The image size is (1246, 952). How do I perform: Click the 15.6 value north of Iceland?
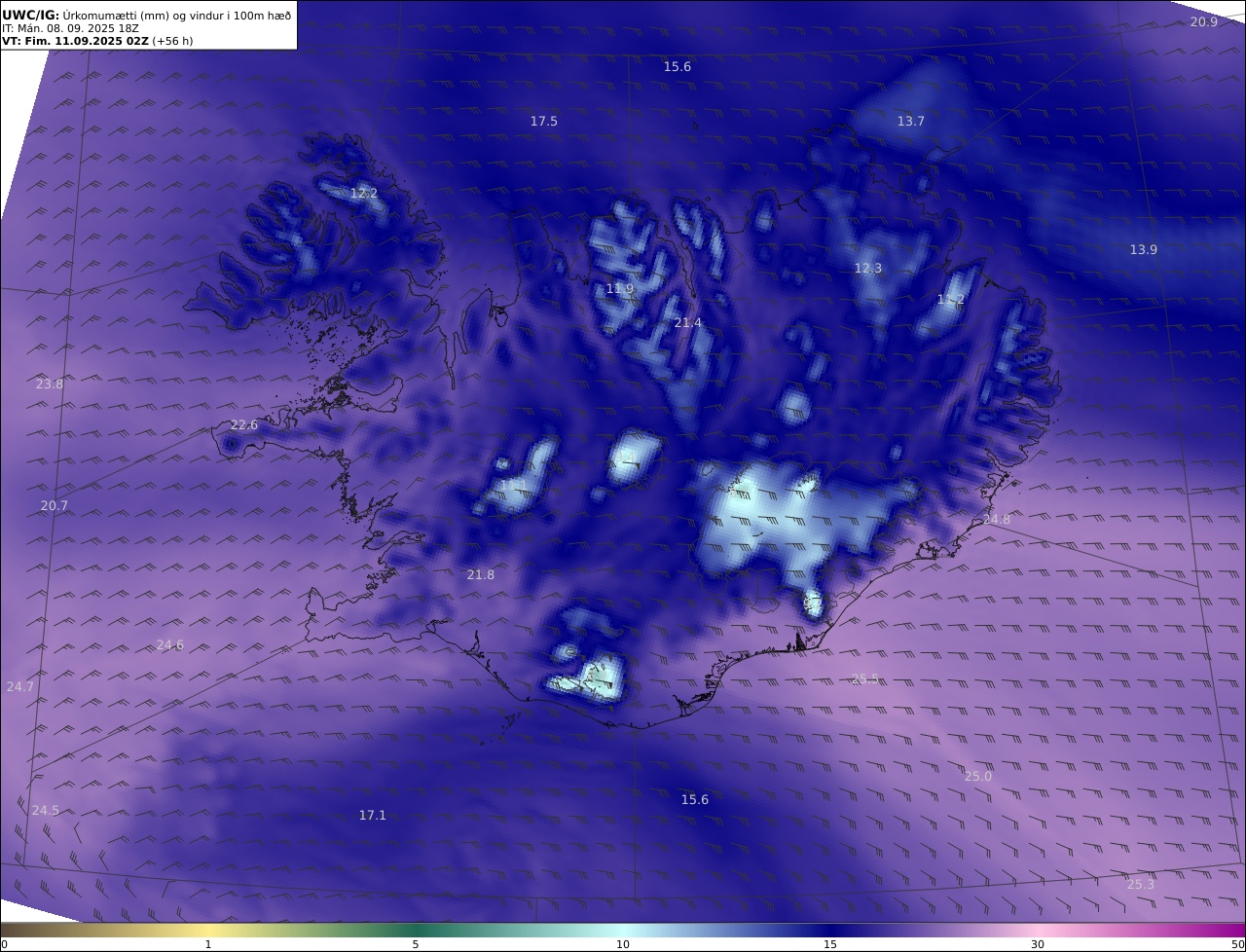coord(678,66)
